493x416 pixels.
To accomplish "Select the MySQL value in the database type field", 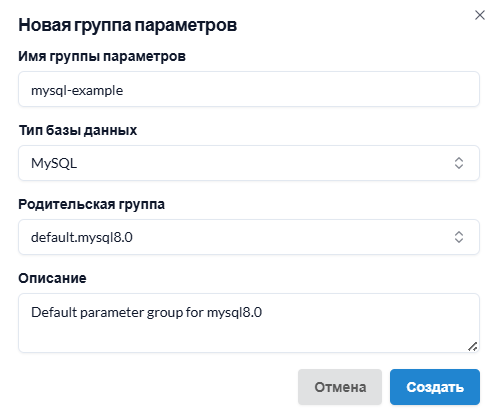I will [x=54, y=163].
